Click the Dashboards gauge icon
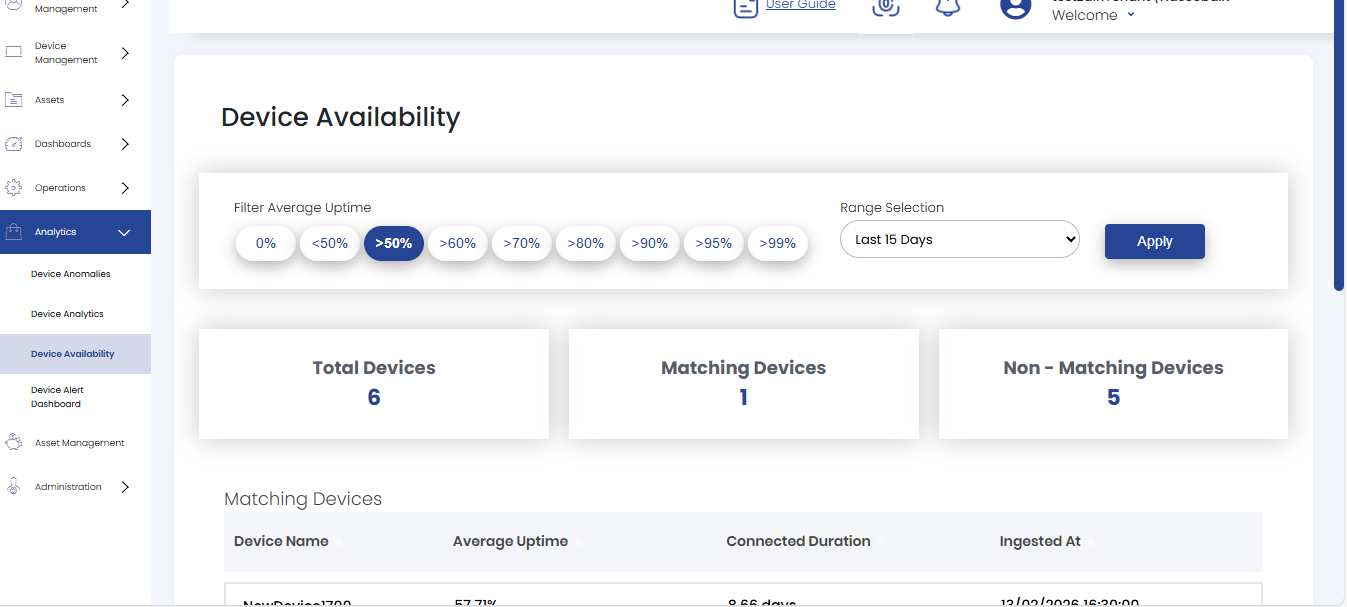This screenshot has height=607, width=1347. tap(14, 144)
